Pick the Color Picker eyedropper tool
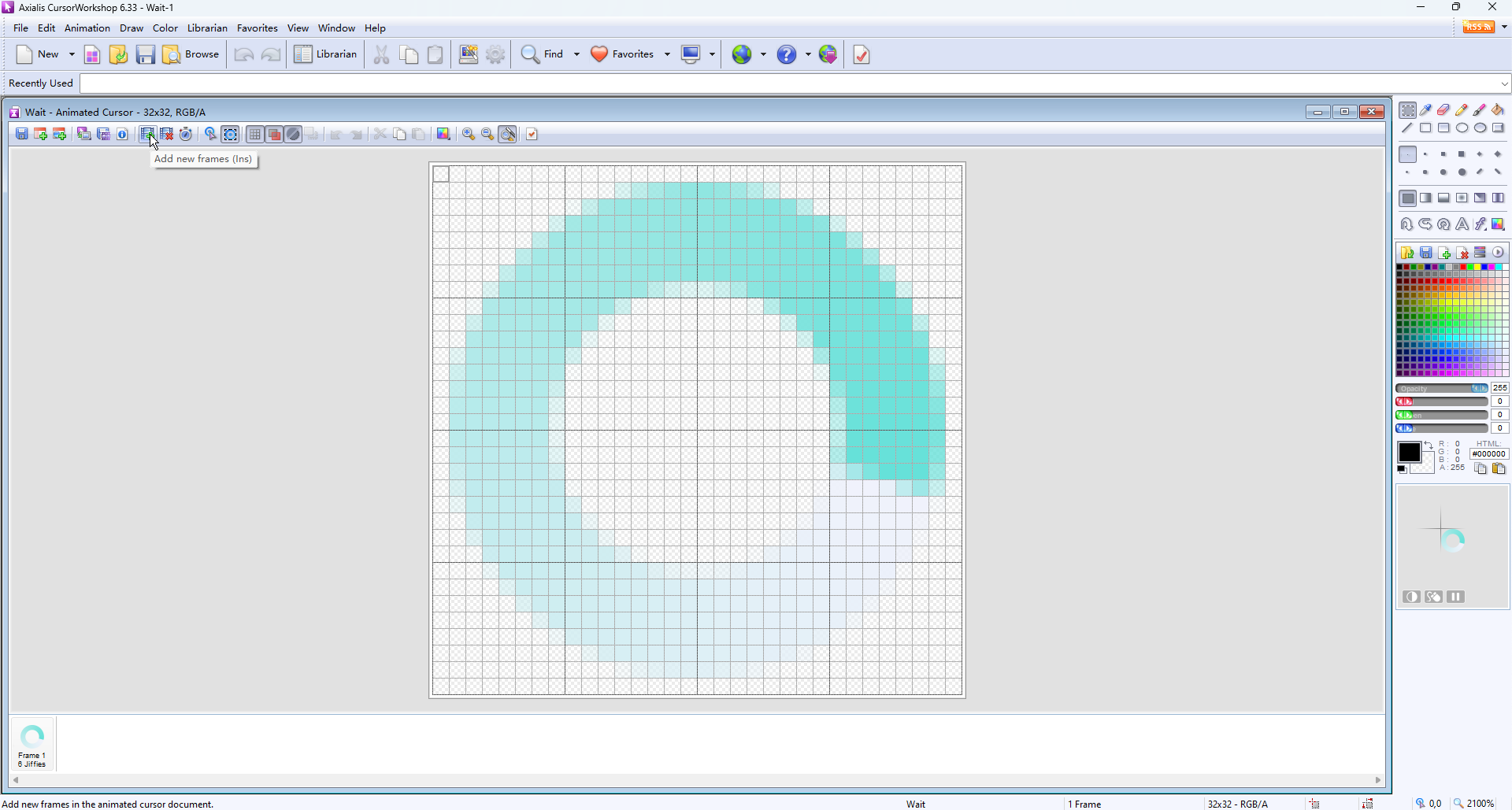Image resolution: width=1512 pixels, height=810 pixels. click(1426, 110)
